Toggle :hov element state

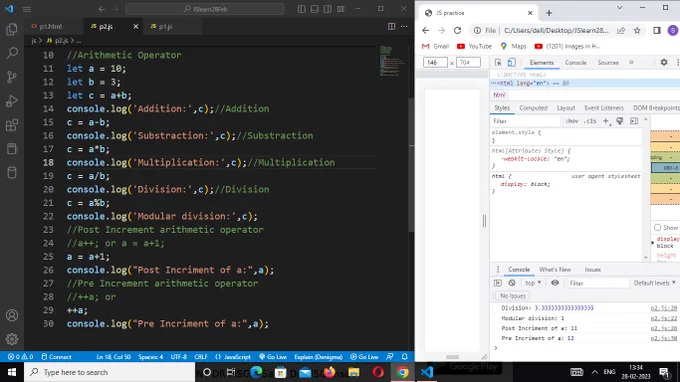click(x=572, y=121)
